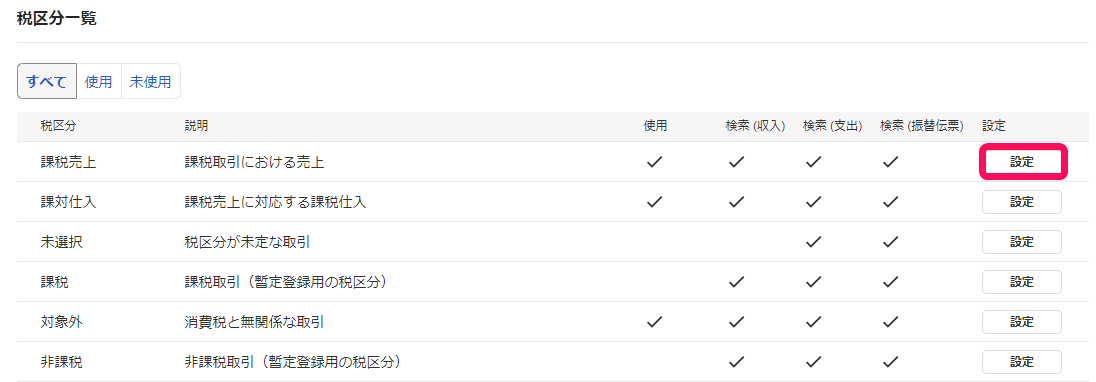Open 設定 for the 未選択 row
Screen dimensions: 1096x382
(x=1021, y=242)
